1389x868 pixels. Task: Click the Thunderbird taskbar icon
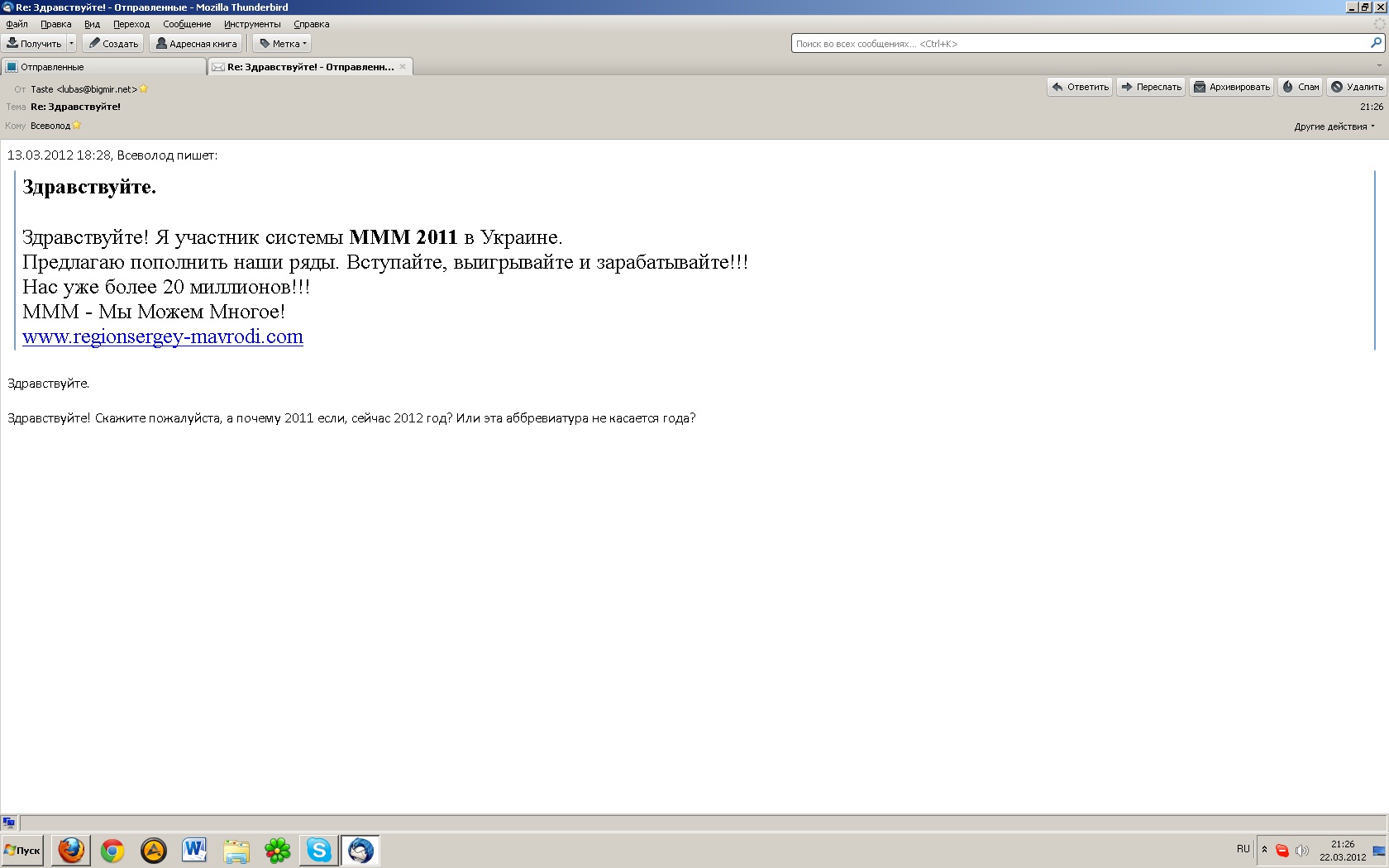[360, 850]
